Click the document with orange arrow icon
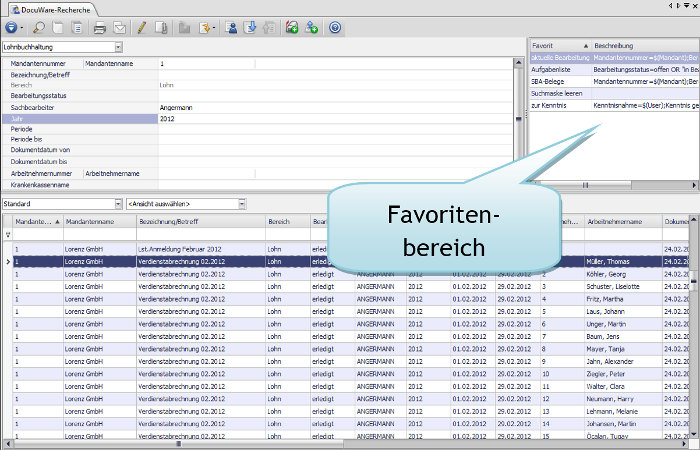 click(204, 28)
